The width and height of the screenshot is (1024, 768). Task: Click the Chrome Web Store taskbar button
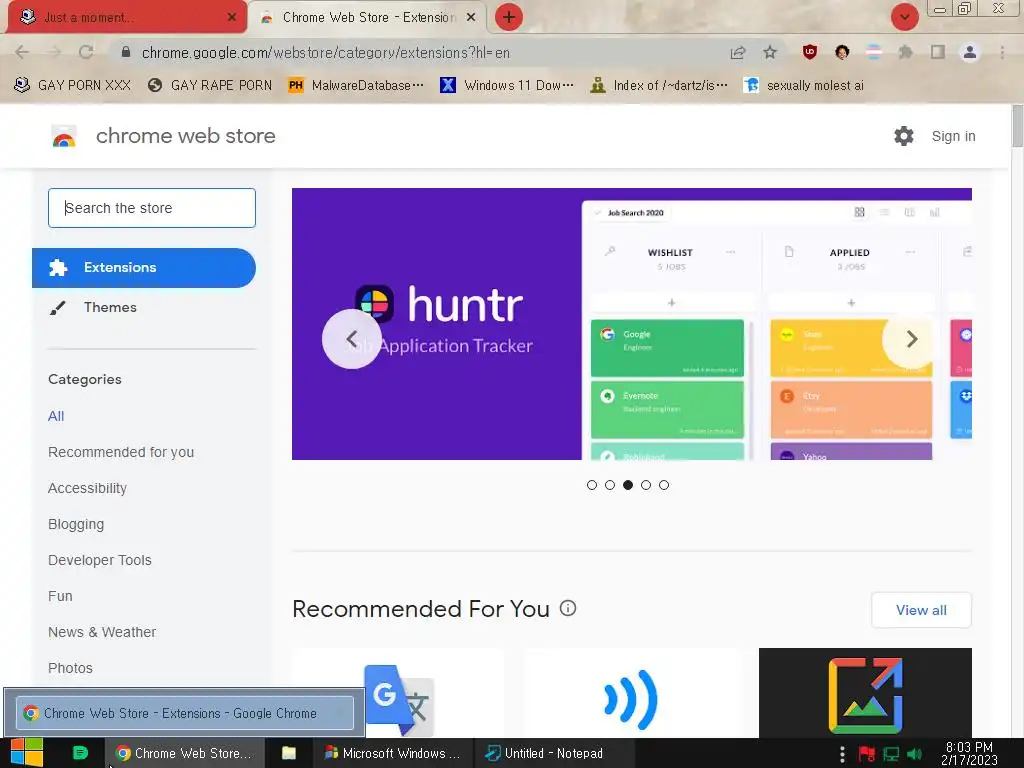[184, 753]
